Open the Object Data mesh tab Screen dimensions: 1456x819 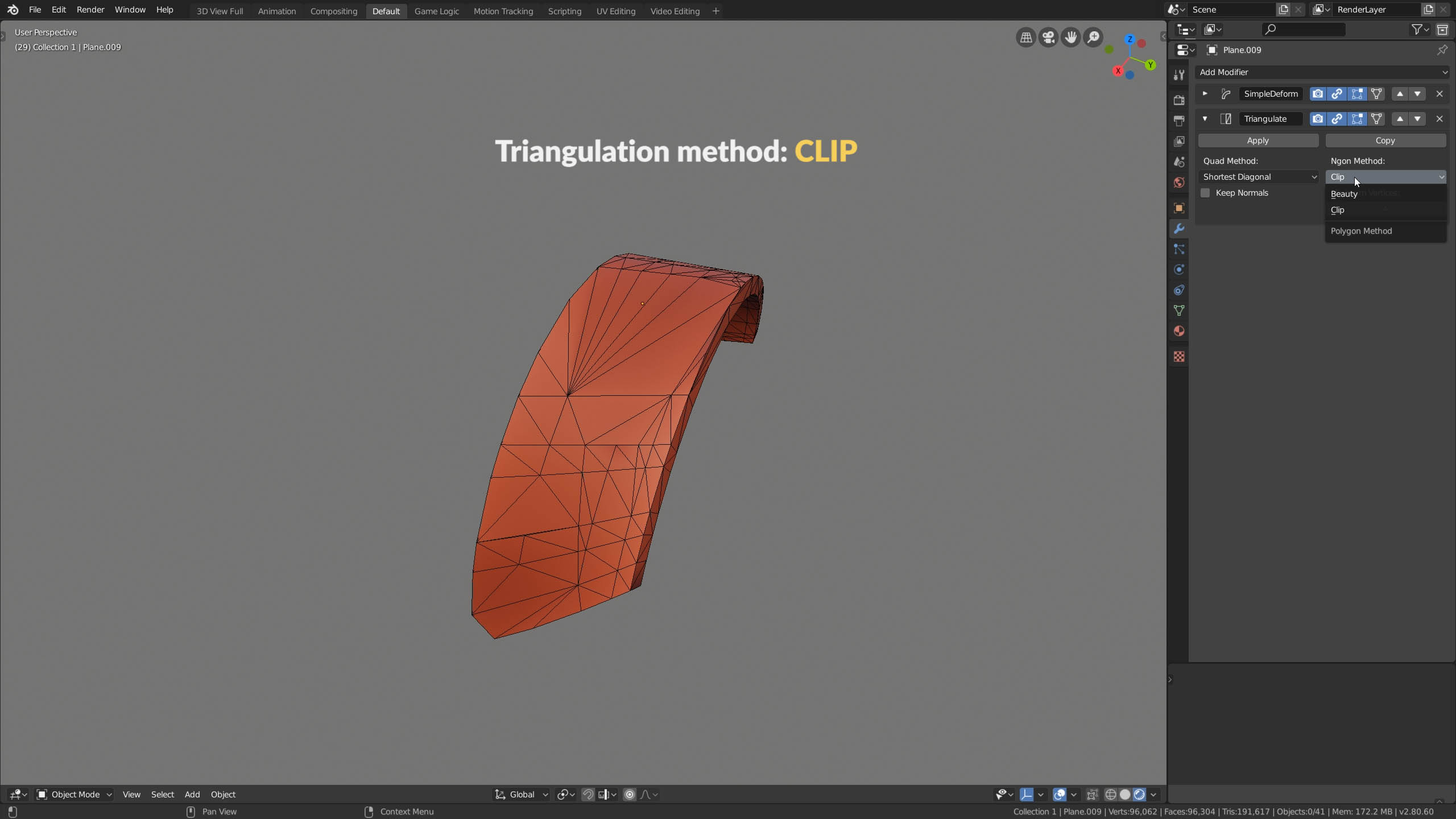point(1179,311)
